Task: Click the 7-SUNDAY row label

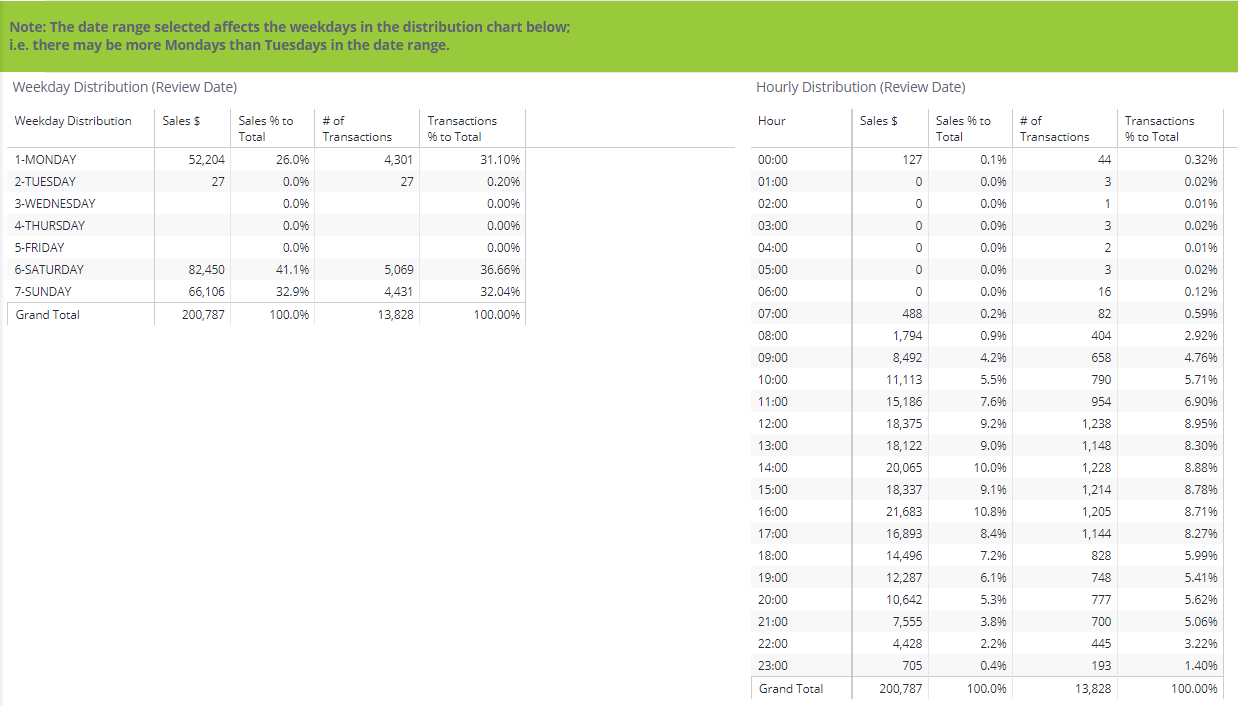Action: click(43, 292)
